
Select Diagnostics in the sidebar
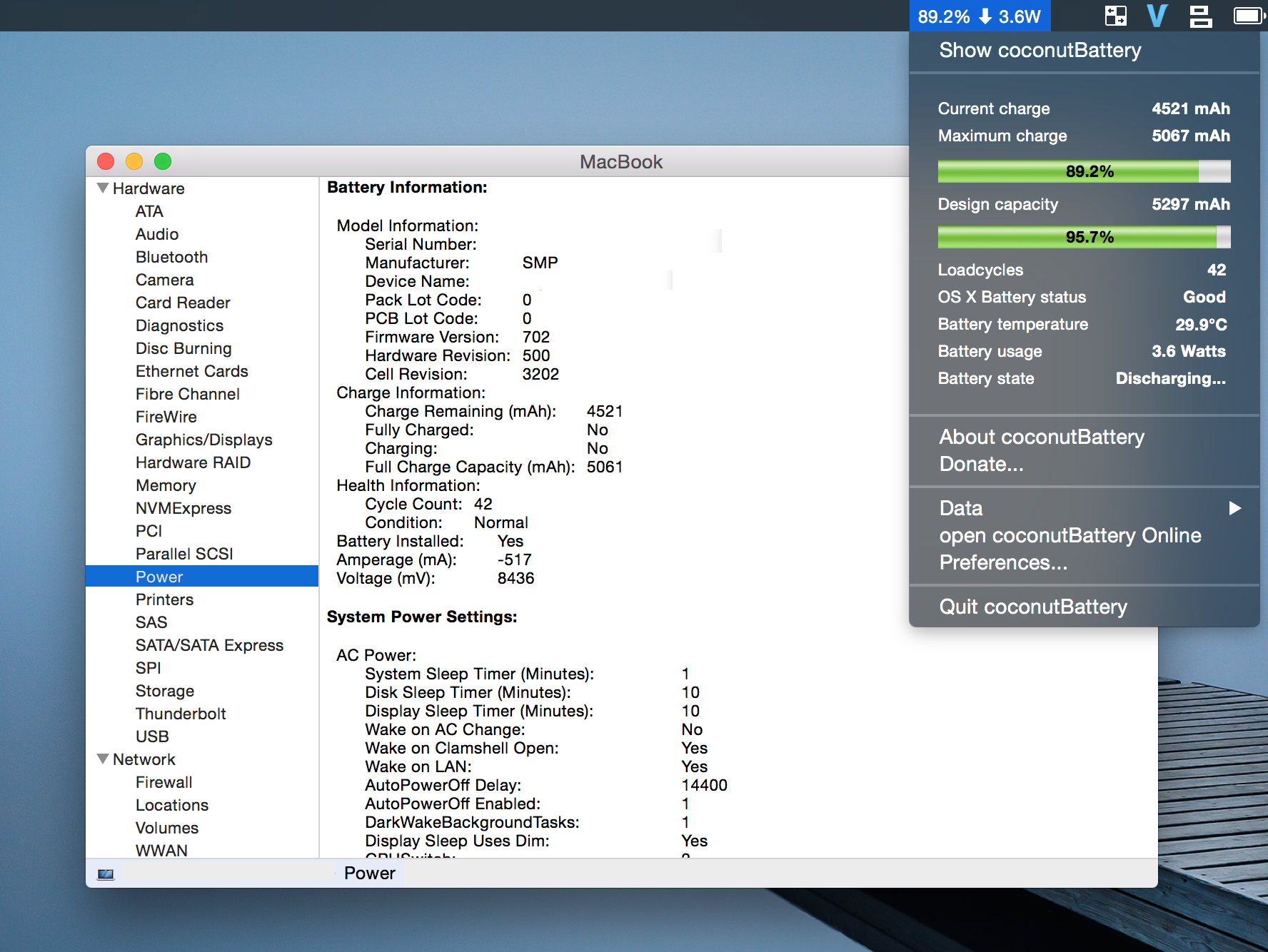coord(180,325)
